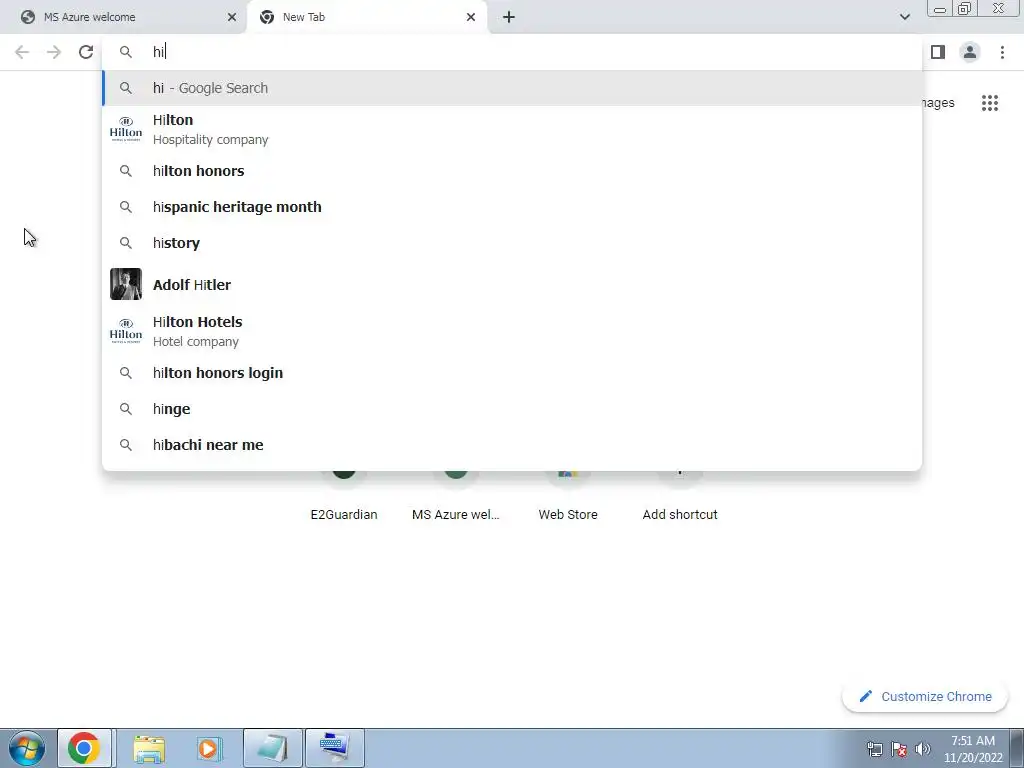Screen dimensions: 1024x768
Task: Click the Hilton logo in the Hilton Hospitality company suggestion
Action: click(126, 129)
